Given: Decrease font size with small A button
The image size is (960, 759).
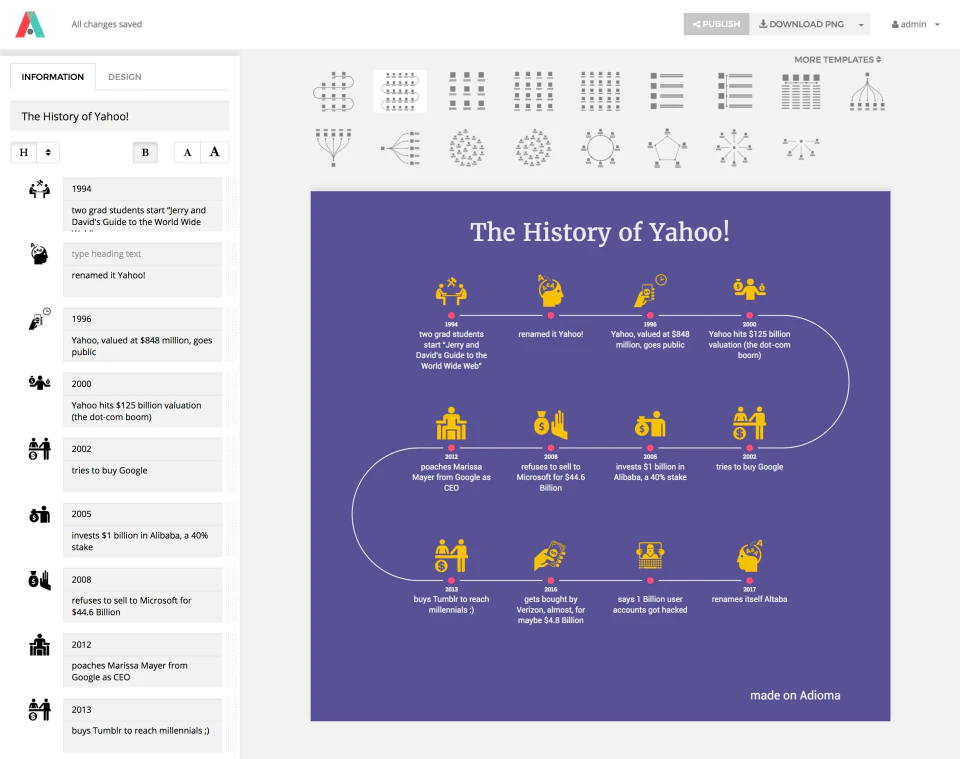Looking at the screenshot, I should point(187,152).
